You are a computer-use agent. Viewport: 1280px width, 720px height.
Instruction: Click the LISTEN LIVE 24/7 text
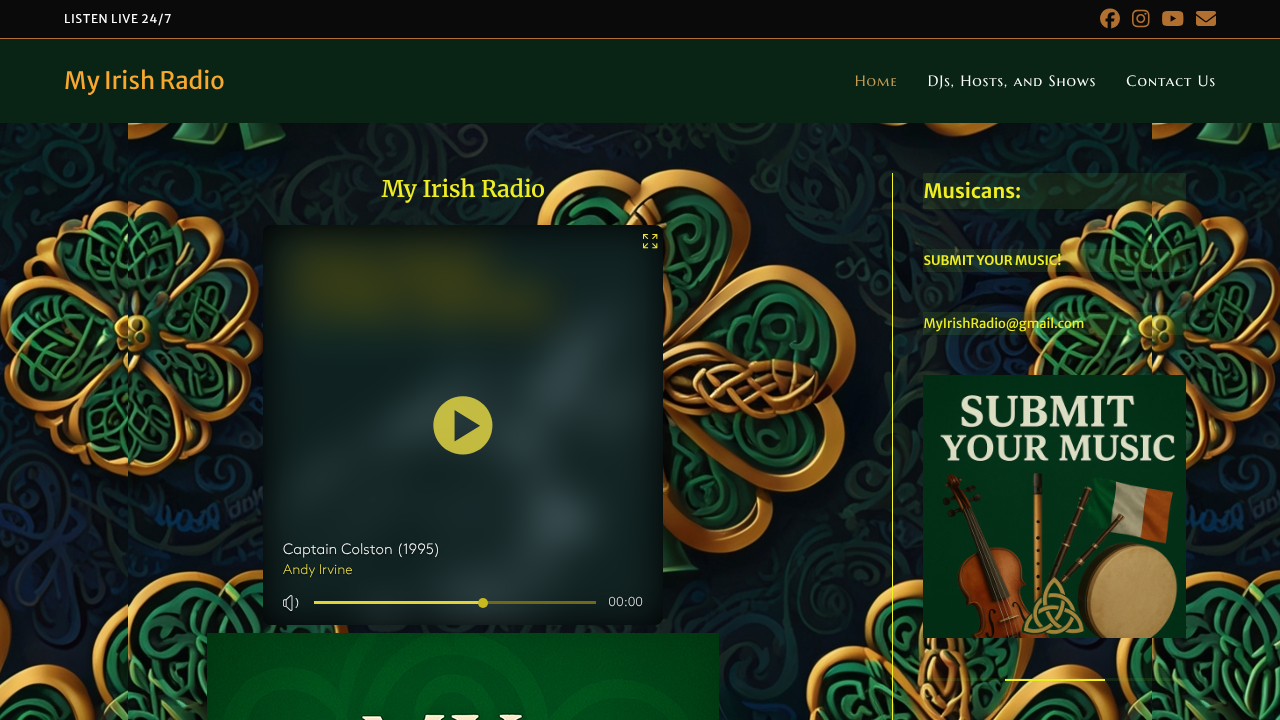click(x=117, y=18)
